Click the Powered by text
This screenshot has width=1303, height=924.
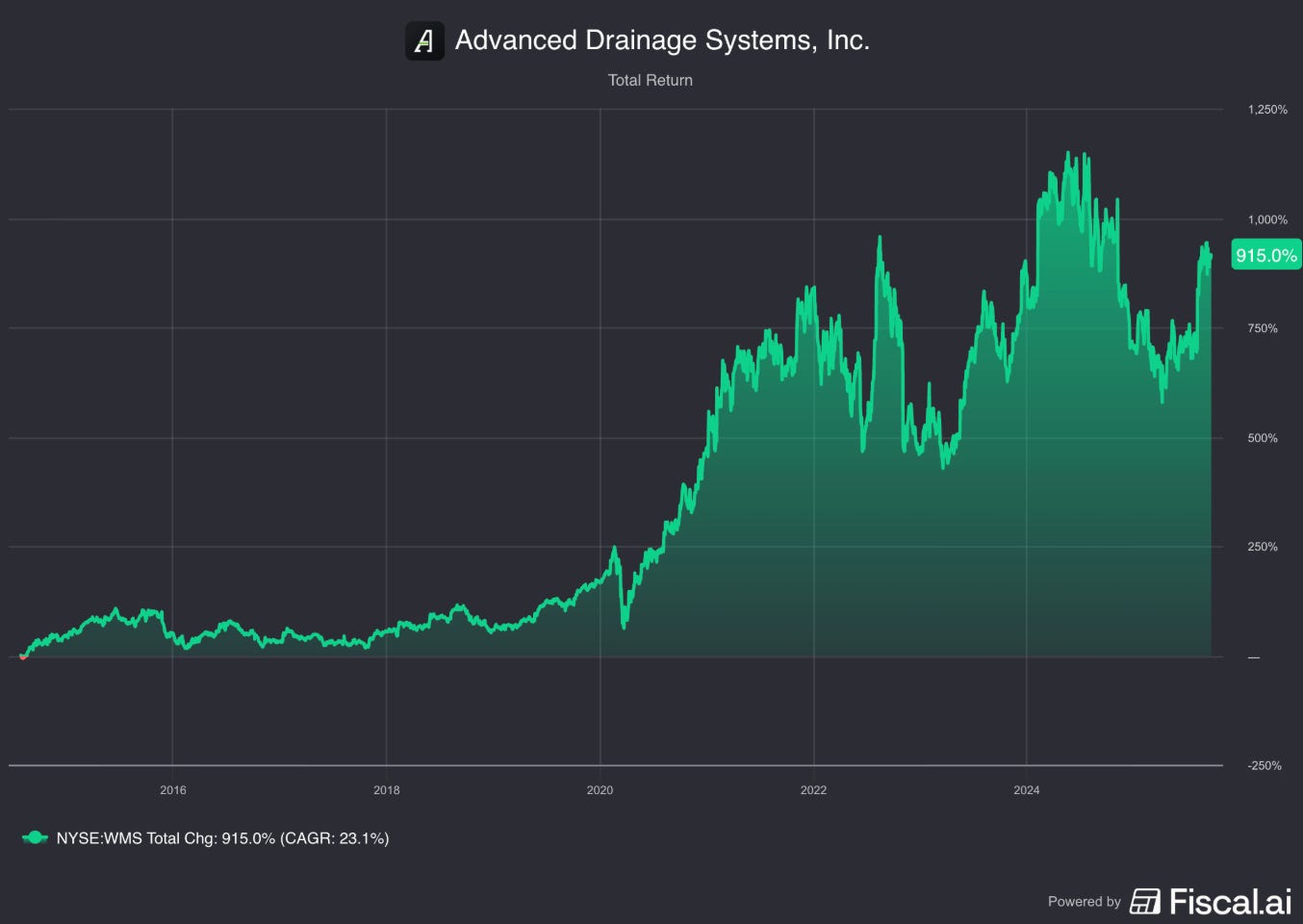point(1085,902)
